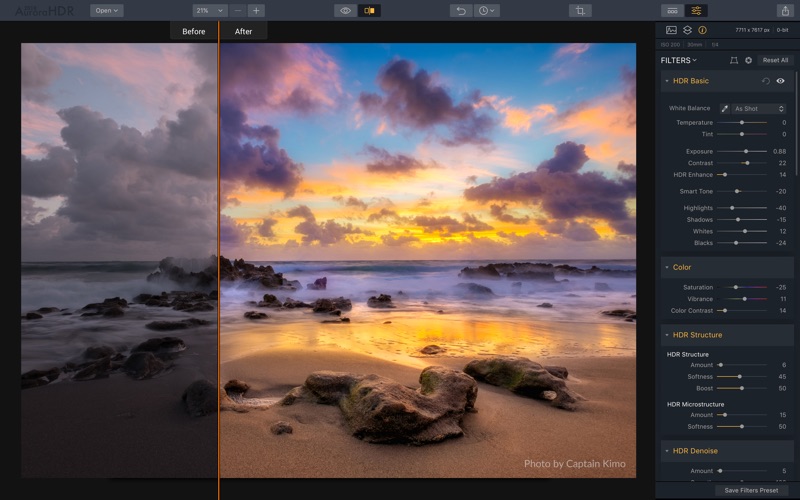
Task: Open the histogram panel icon
Action: (672, 31)
